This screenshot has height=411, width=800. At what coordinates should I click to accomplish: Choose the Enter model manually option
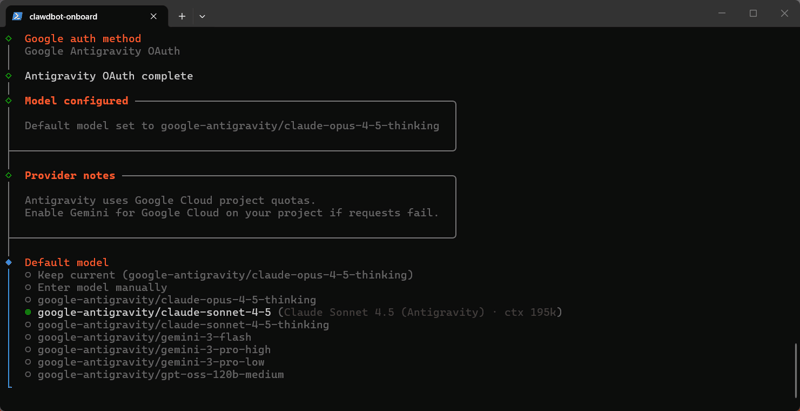click(x=96, y=288)
